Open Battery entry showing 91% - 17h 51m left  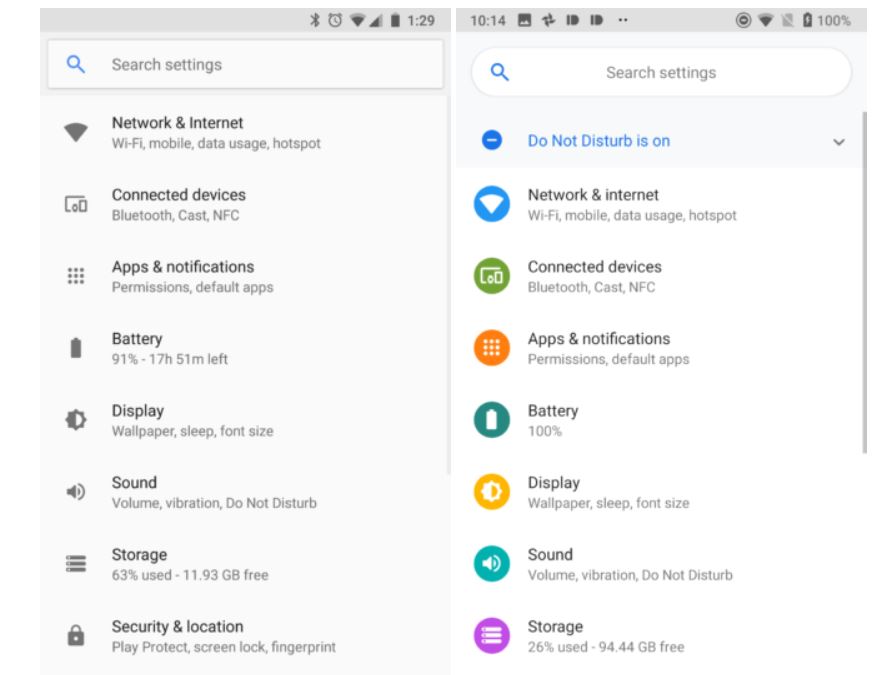point(170,348)
